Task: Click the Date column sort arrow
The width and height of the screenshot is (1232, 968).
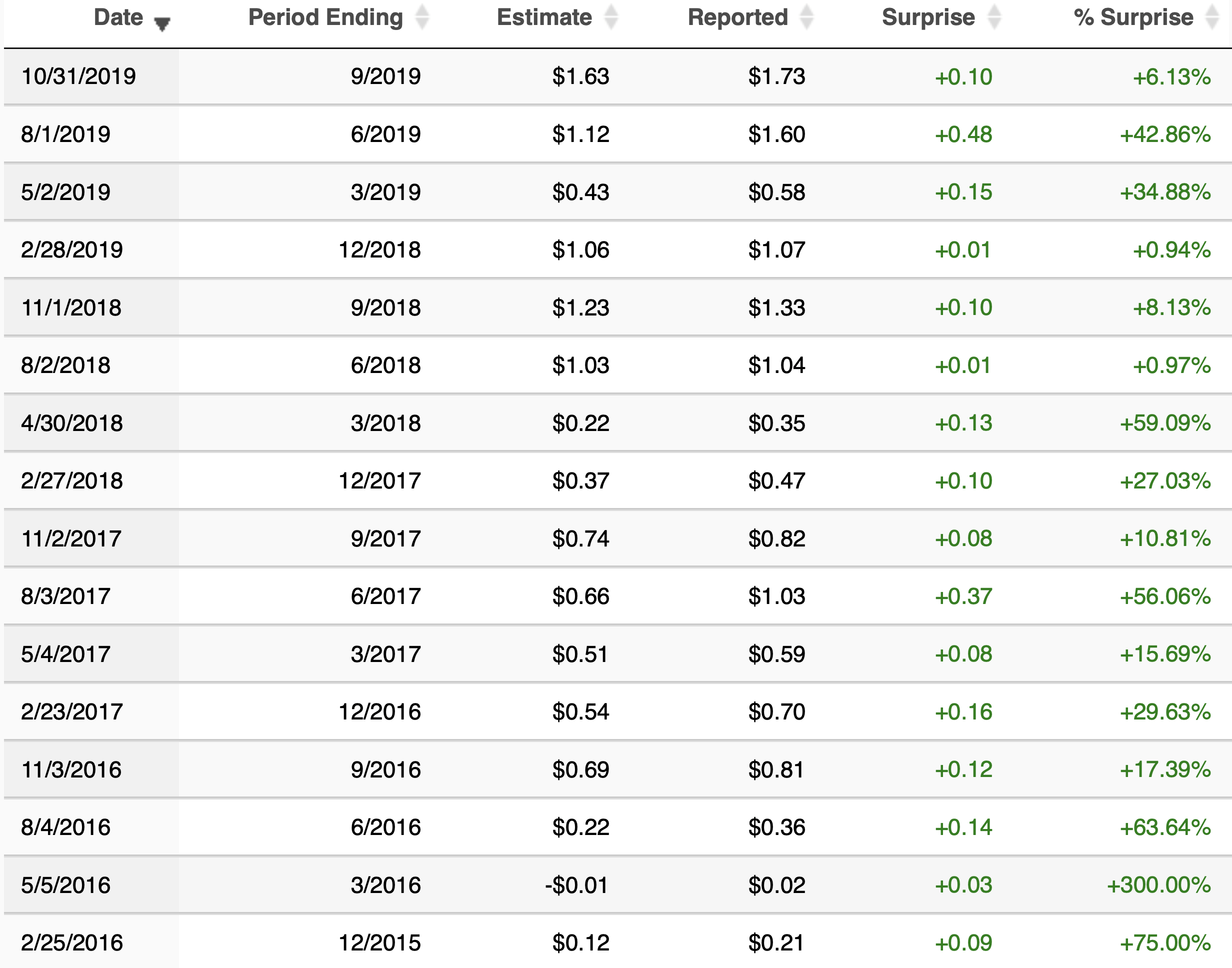Action: 162,24
